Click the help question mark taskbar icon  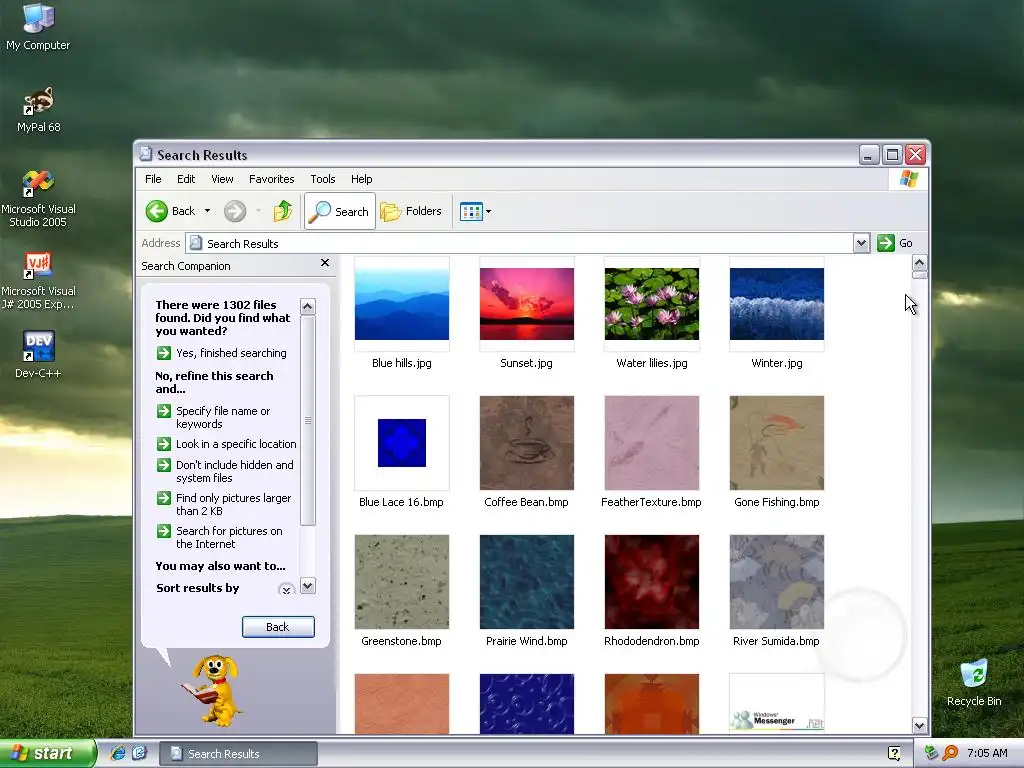pos(894,753)
